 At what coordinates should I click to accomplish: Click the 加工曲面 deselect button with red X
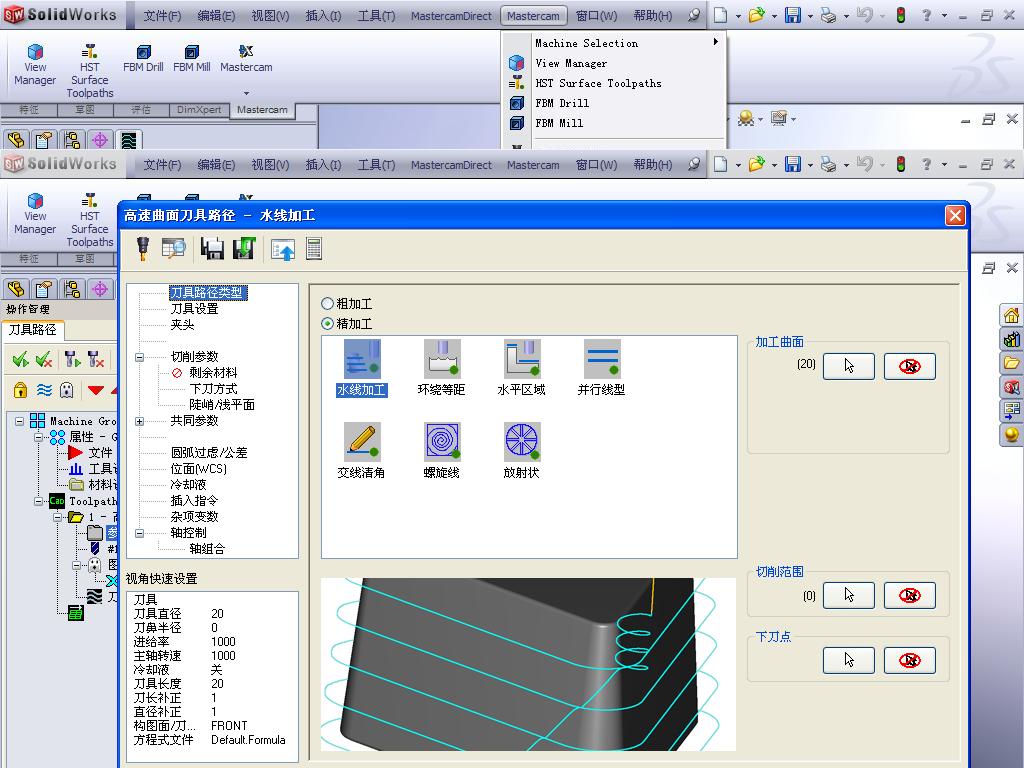coord(910,366)
